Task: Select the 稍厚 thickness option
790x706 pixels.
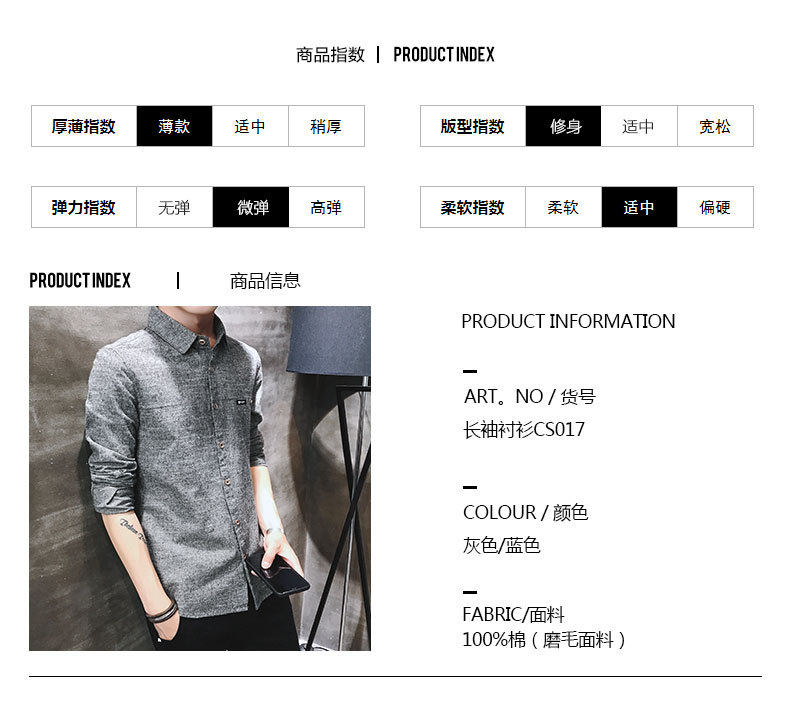Action: click(x=326, y=126)
